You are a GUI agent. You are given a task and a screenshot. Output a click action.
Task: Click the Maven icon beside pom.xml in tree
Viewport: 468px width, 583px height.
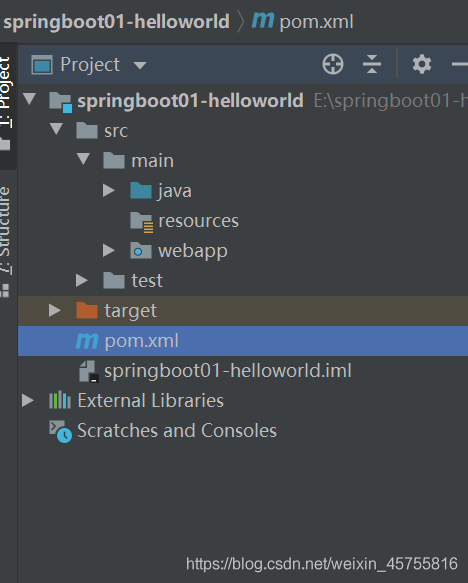point(87,341)
